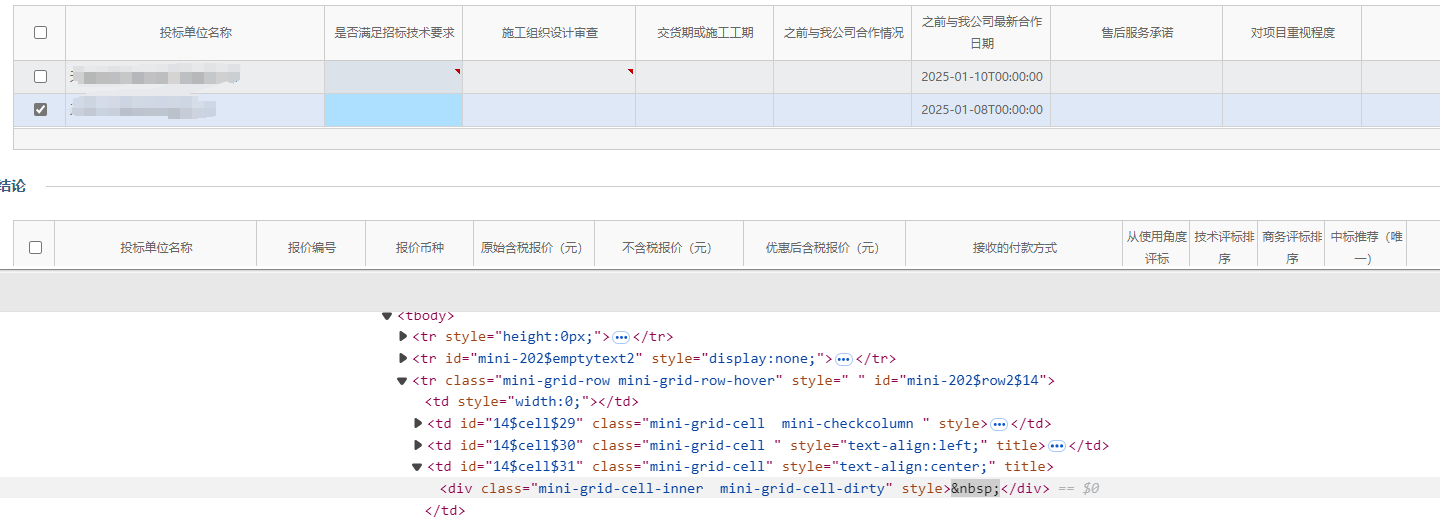Click the 报价币种 column header
Screen dimensions: 1440x524
point(419,247)
